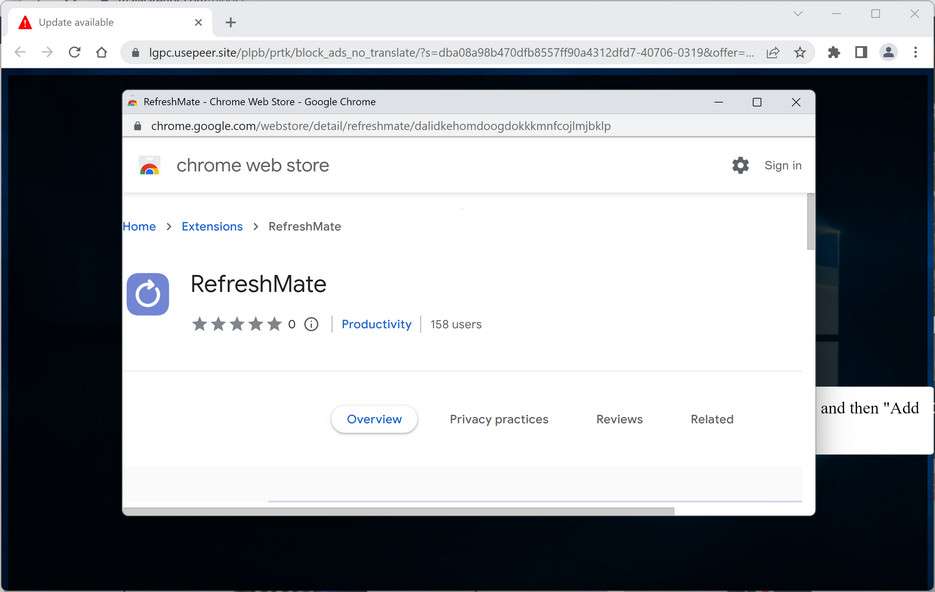This screenshot has width=935, height=592.
Task: Click the rating info circle icon
Action: [x=311, y=324]
